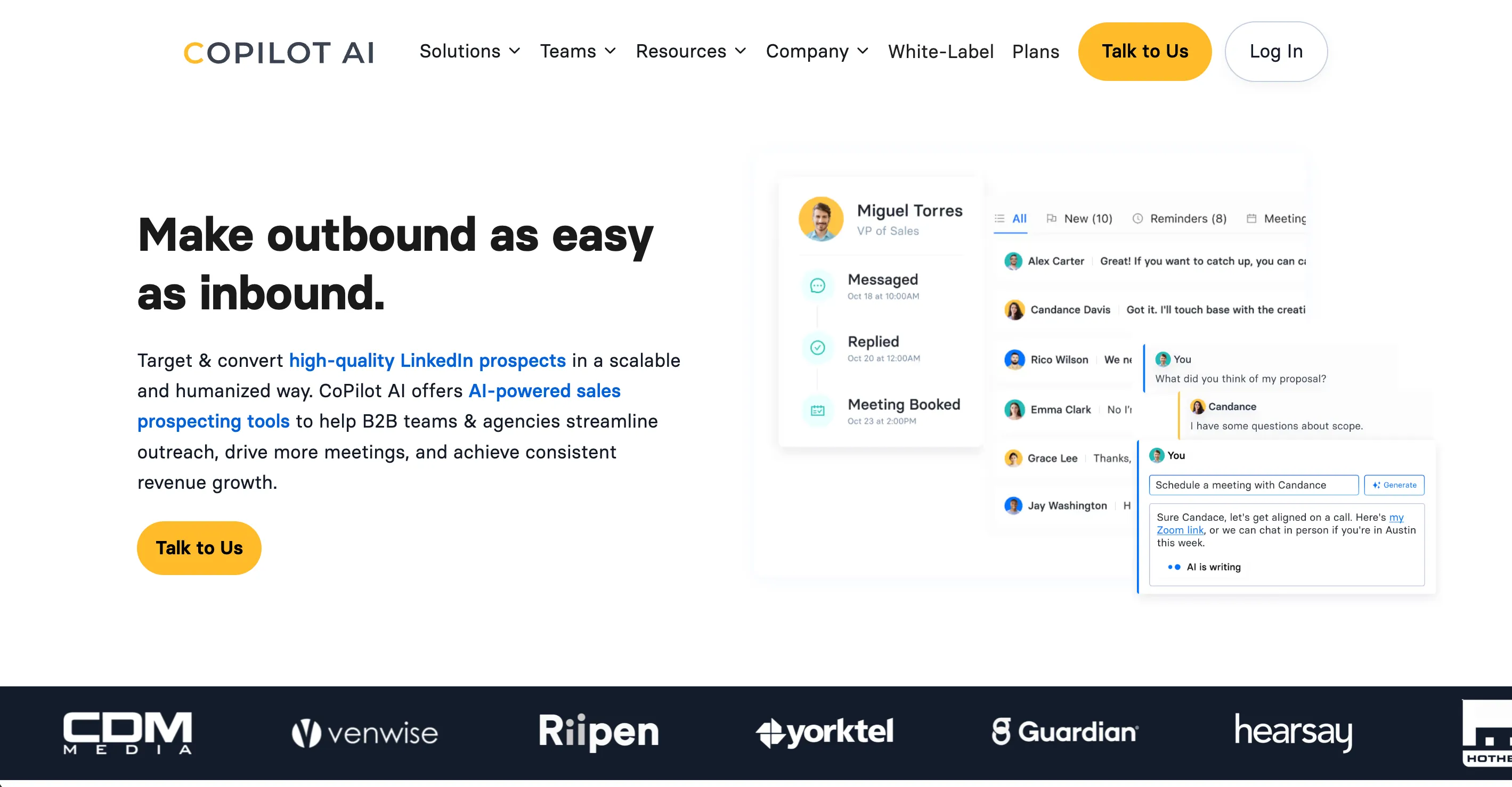
Task: Click the yorktel logo
Action: tap(824, 732)
